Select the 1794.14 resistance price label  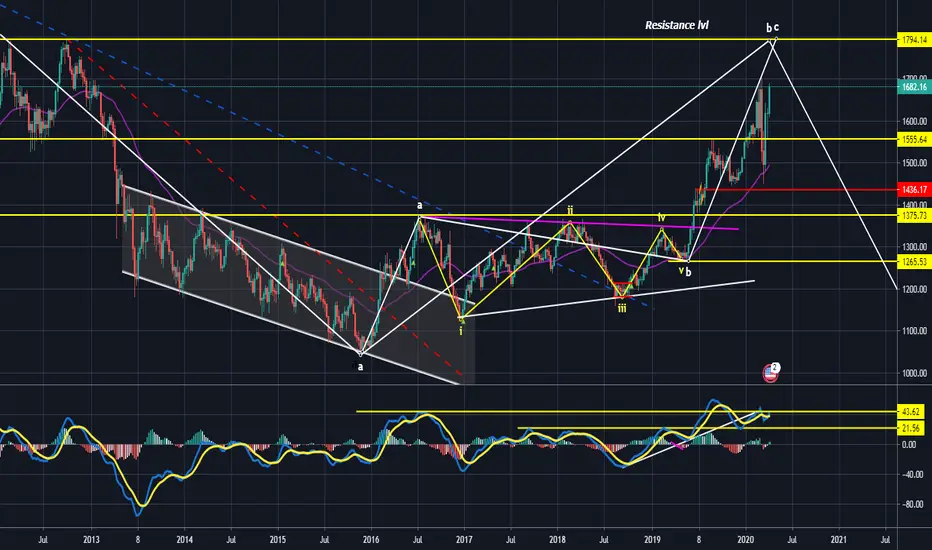pos(914,40)
